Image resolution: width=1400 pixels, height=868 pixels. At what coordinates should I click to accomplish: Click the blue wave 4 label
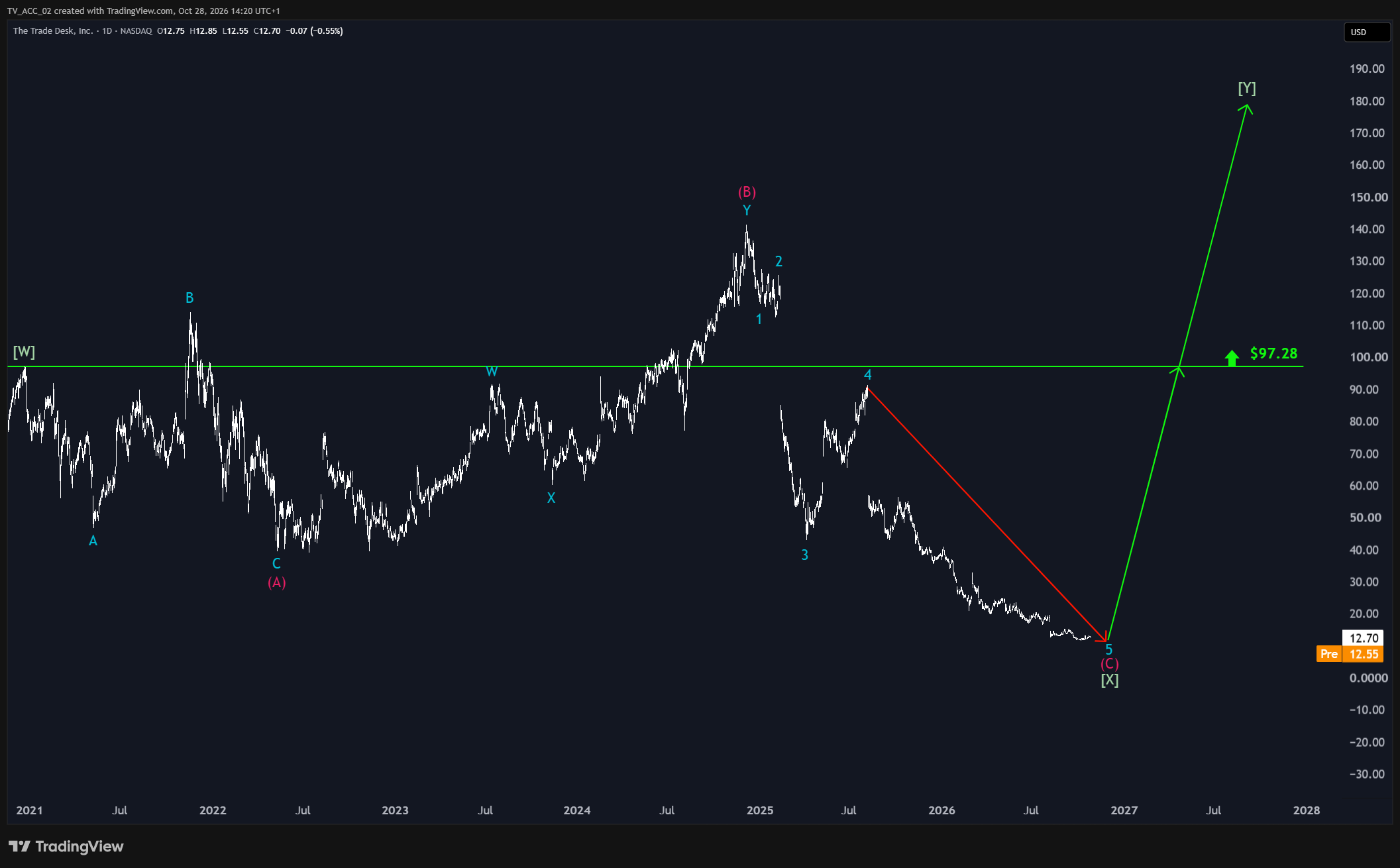click(x=867, y=375)
